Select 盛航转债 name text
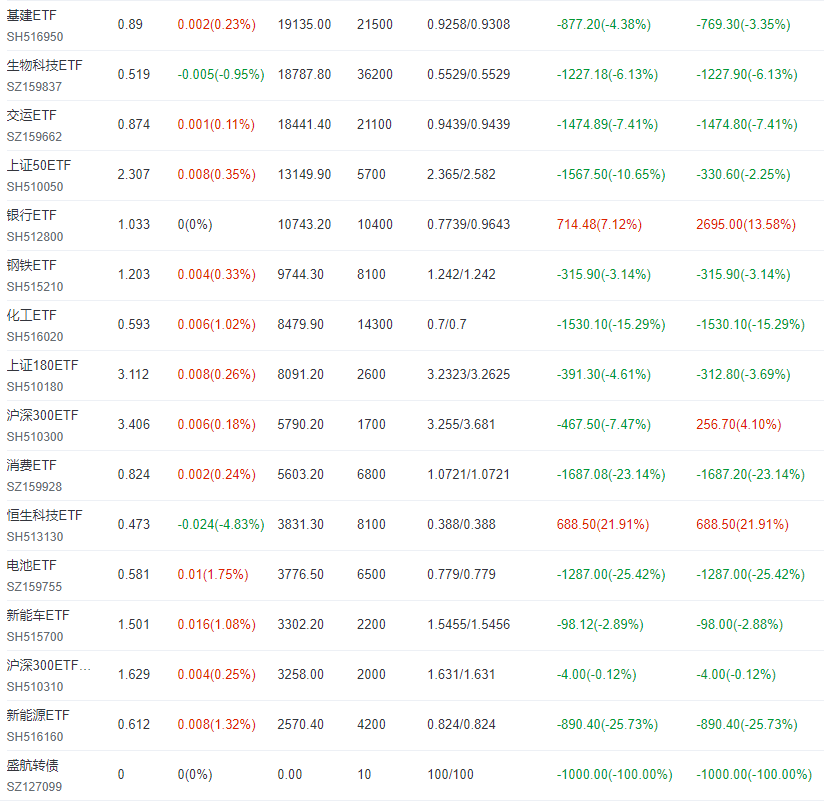This screenshot has height=803, width=824. pos(33,765)
